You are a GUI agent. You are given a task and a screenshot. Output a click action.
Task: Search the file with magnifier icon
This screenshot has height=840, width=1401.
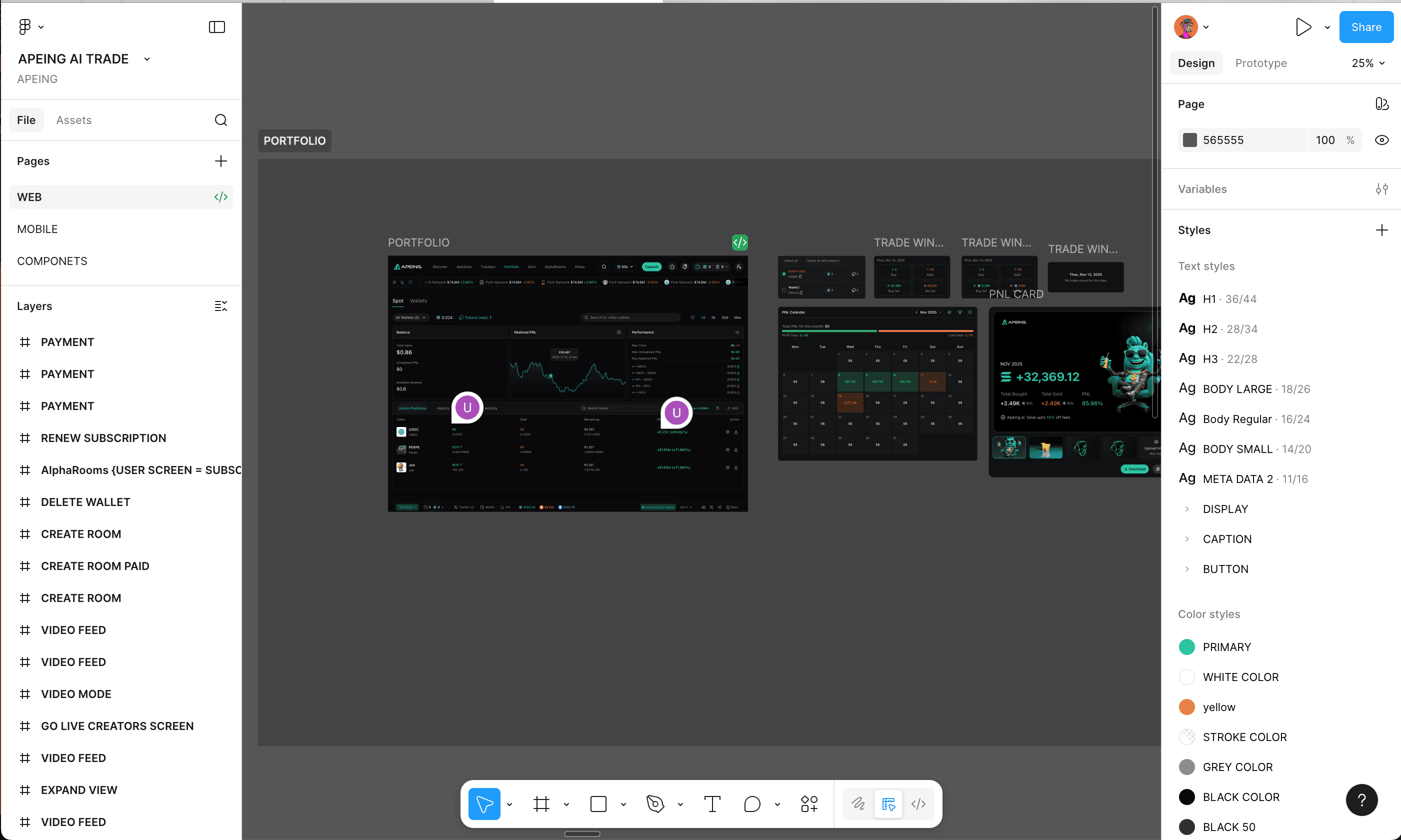coord(221,120)
